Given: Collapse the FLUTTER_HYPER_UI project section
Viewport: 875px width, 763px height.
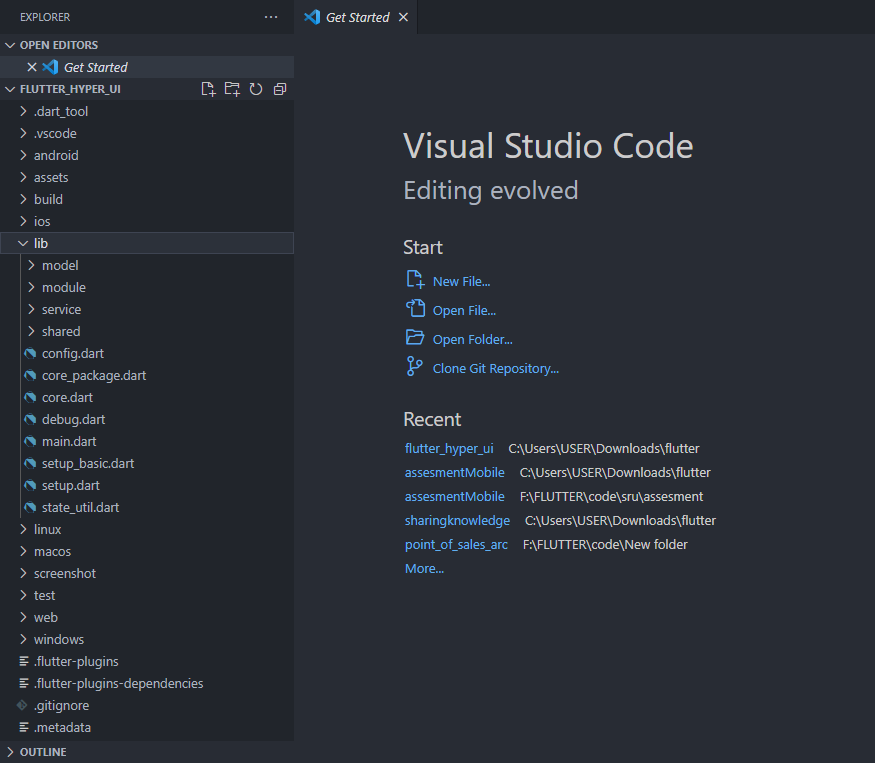Looking at the screenshot, I should pos(10,89).
